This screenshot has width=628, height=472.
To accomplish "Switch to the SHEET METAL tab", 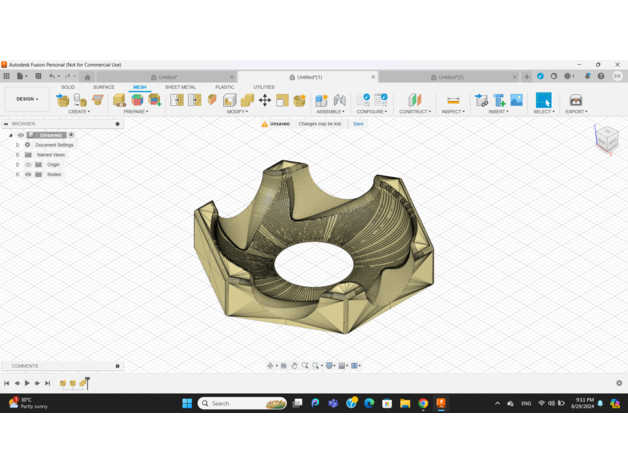I will click(x=180, y=87).
